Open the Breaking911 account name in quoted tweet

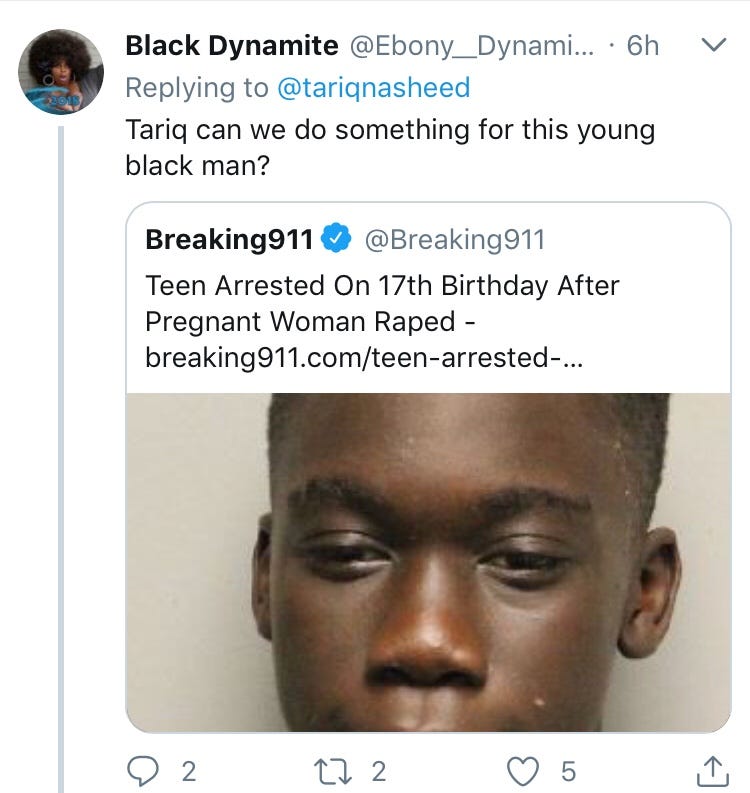[x=230, y=240]
